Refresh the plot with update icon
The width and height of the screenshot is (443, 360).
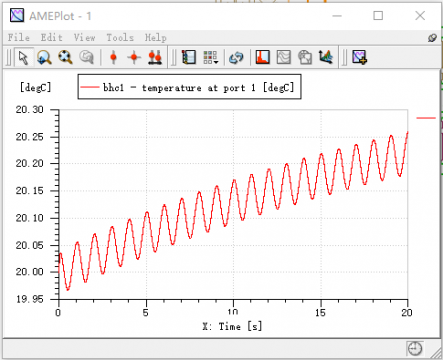pos(236,58)
